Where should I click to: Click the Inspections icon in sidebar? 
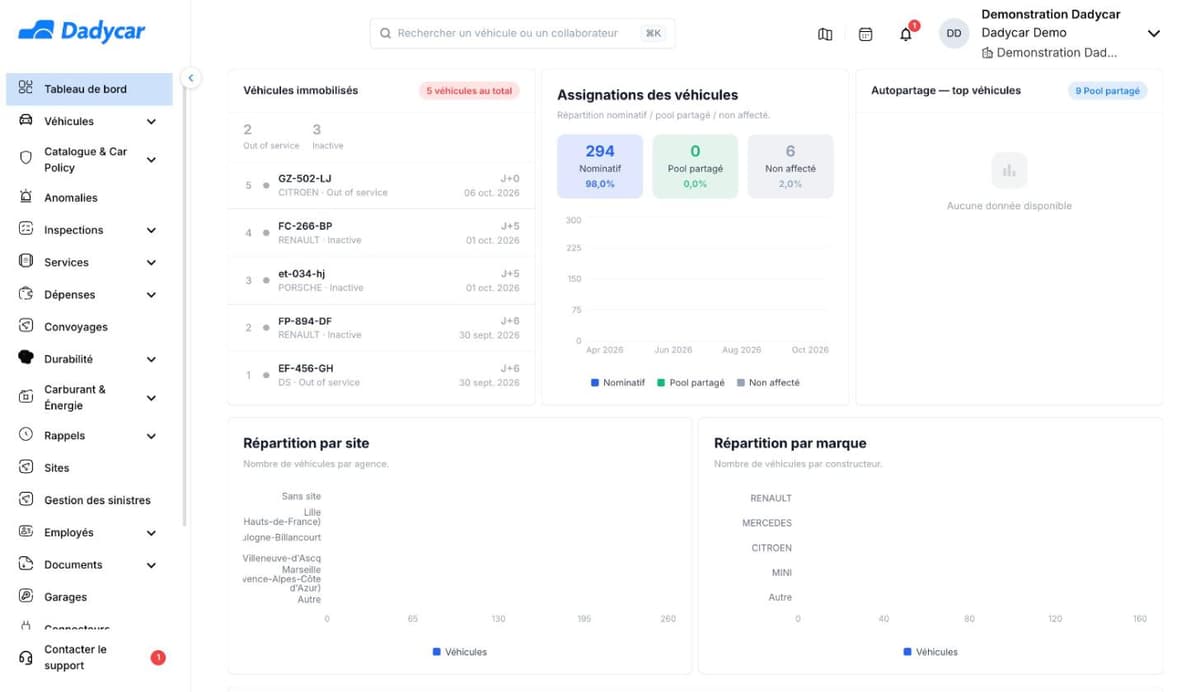pos(26,229)
